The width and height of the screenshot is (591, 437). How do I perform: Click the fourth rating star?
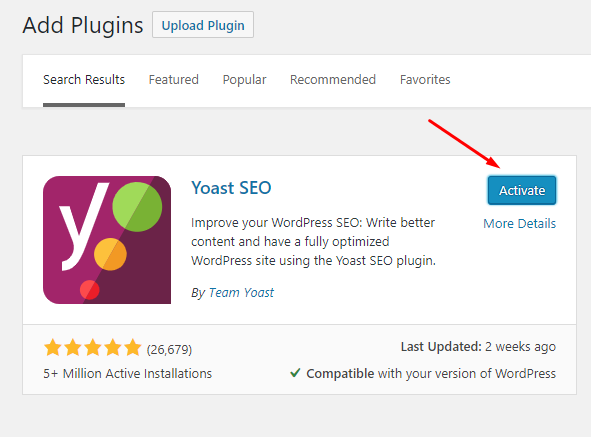[113, 348]
